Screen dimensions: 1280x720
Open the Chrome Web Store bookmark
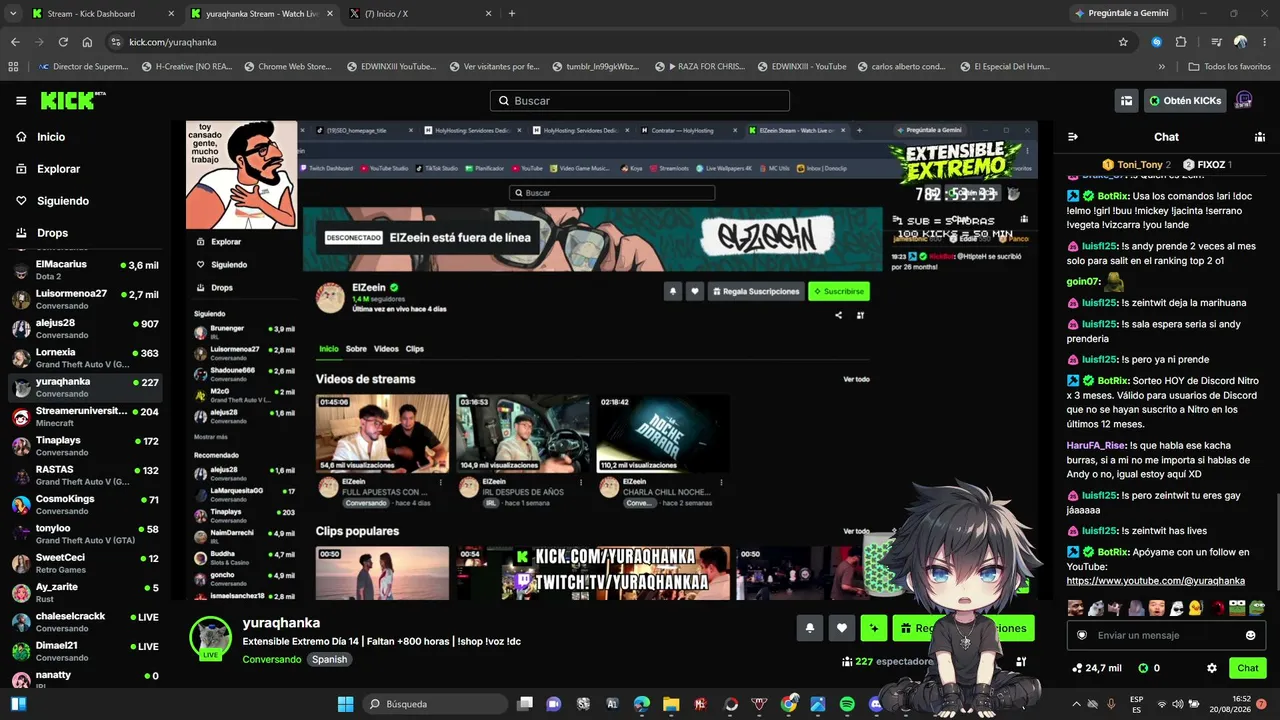click(286, 67)
